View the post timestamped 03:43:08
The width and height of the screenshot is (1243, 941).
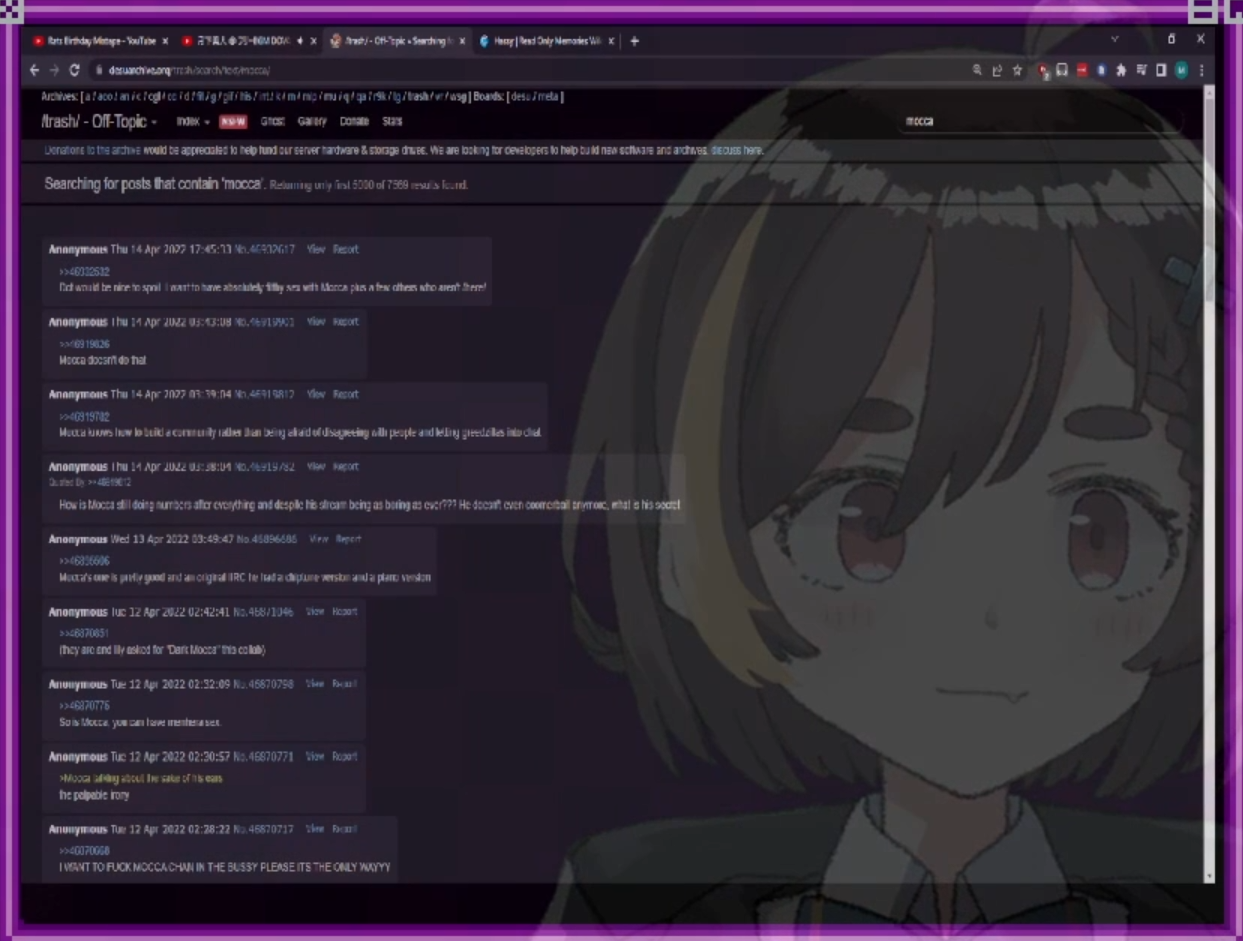tap(316, 322)
